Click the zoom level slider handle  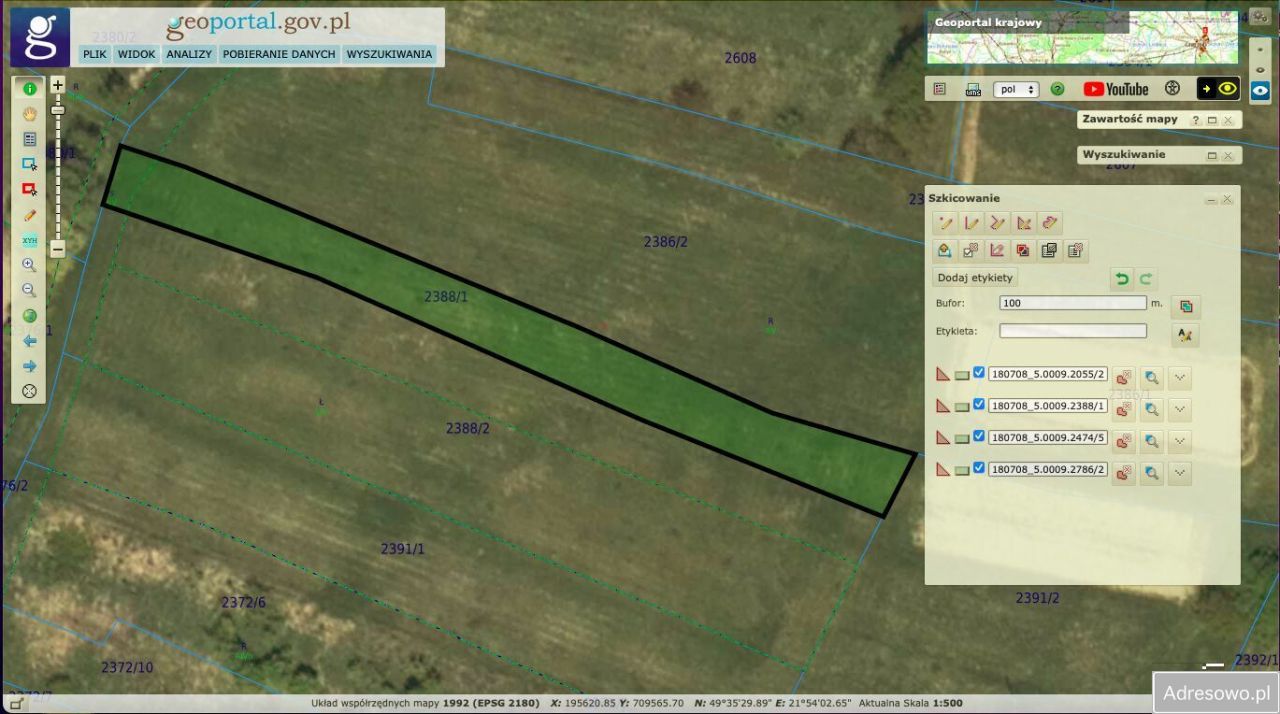pos(57,110)
